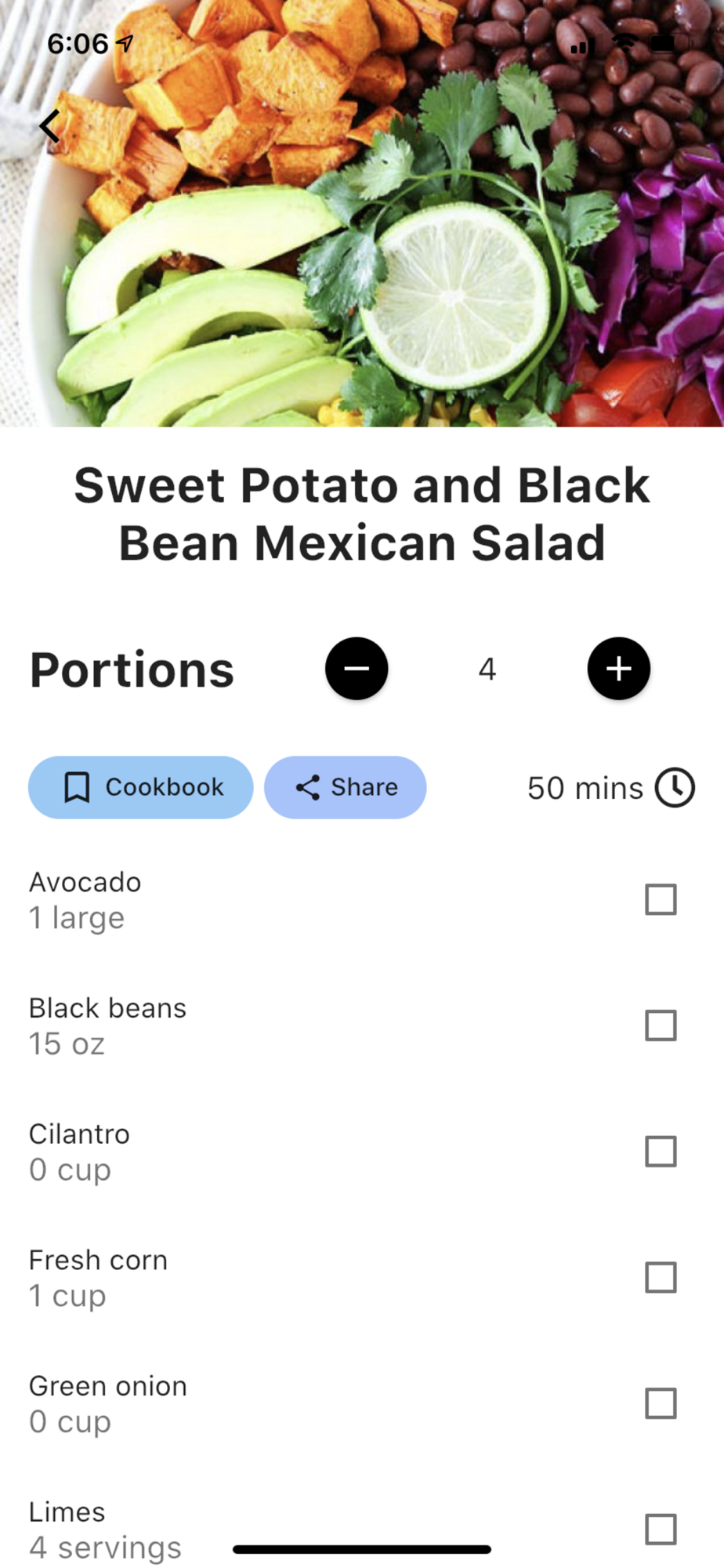Tap the share icon
724x1568 pixels.
(308, 787)
